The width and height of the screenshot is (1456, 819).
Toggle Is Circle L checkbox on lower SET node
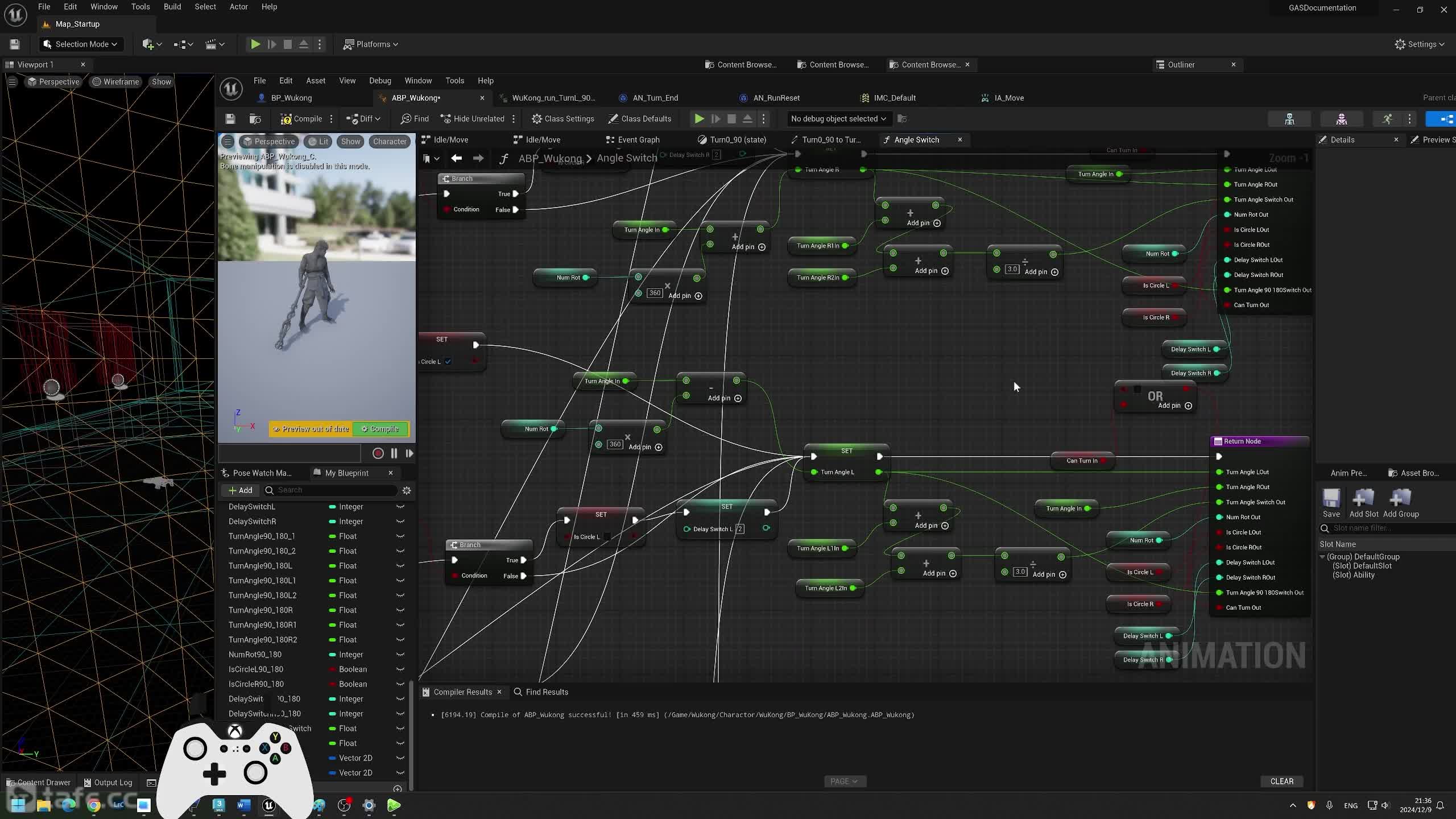[607, 536]
